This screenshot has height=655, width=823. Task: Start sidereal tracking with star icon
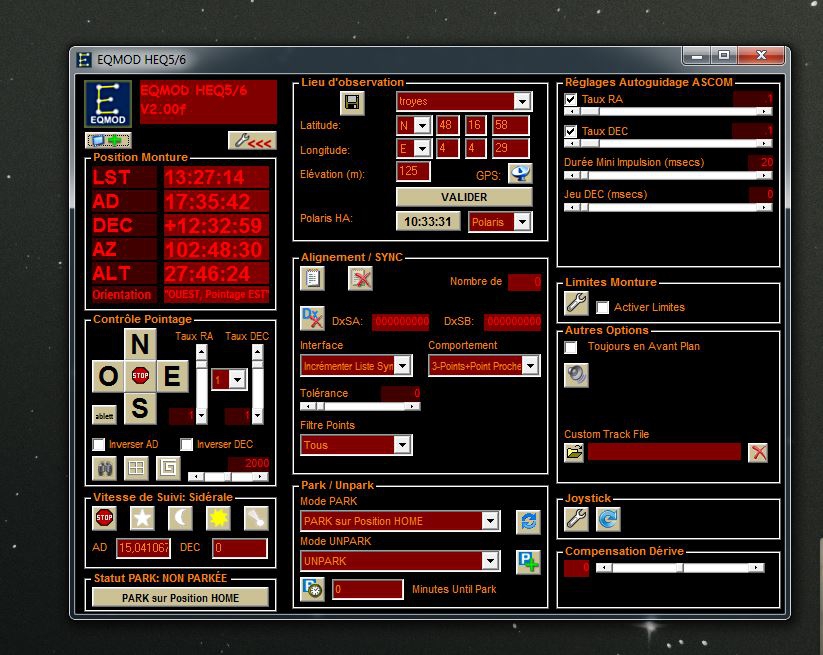(142, 518)
